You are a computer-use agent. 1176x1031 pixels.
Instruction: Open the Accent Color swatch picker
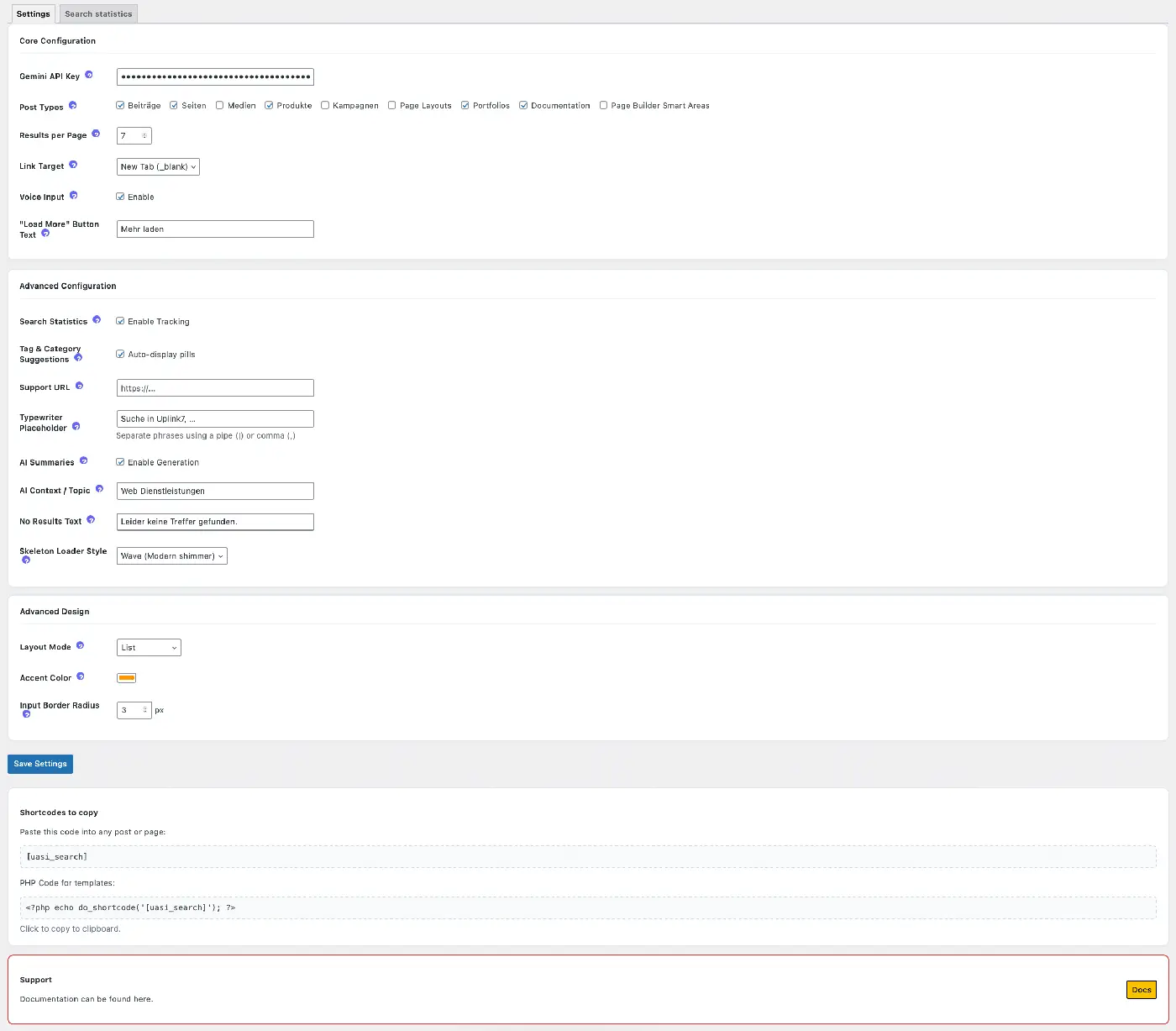(127, 678)
